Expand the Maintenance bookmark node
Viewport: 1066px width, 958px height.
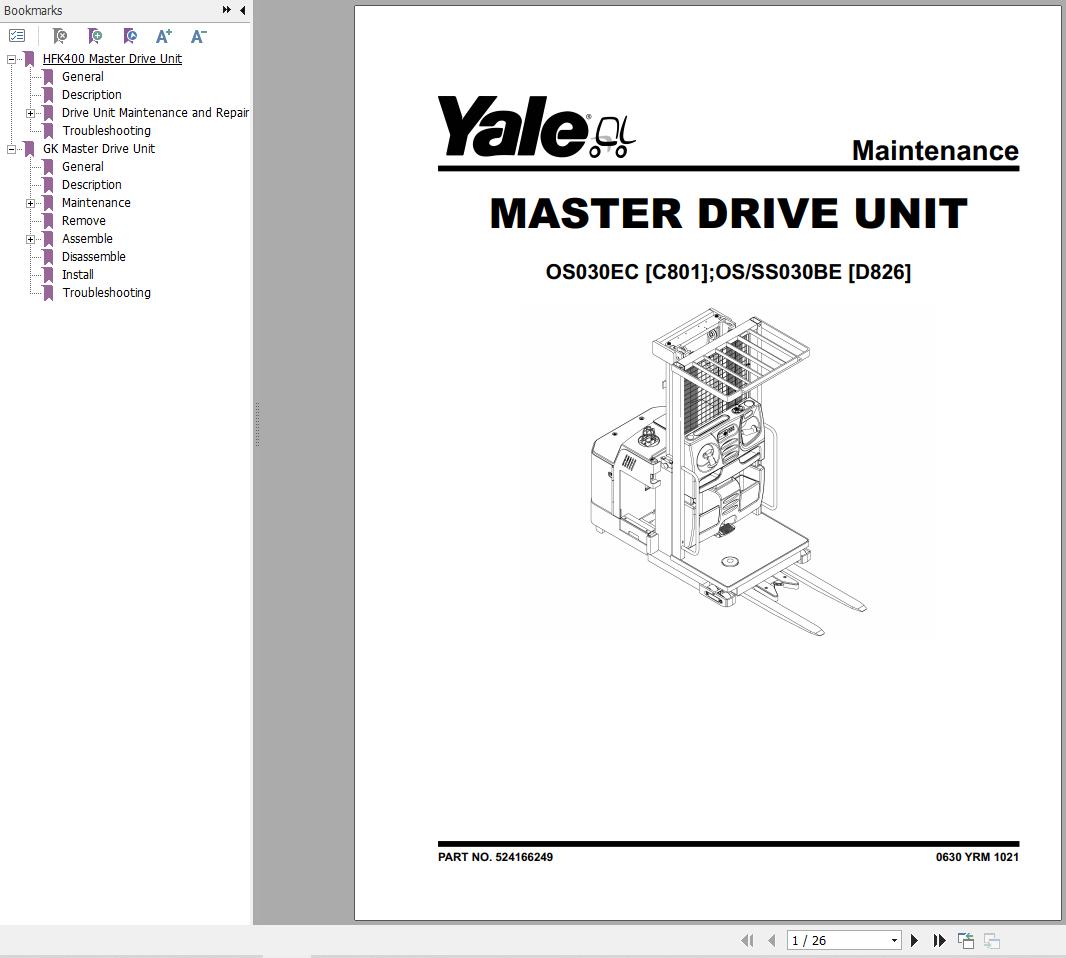[x=31, y=203]
